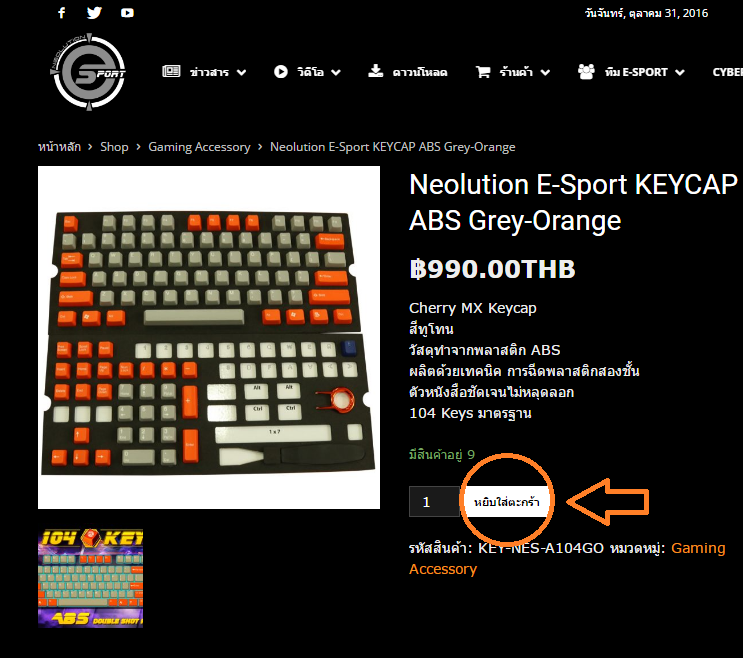Click the Neolution E-Sport logo
743x658 pixels.
(x=88, y=72)
